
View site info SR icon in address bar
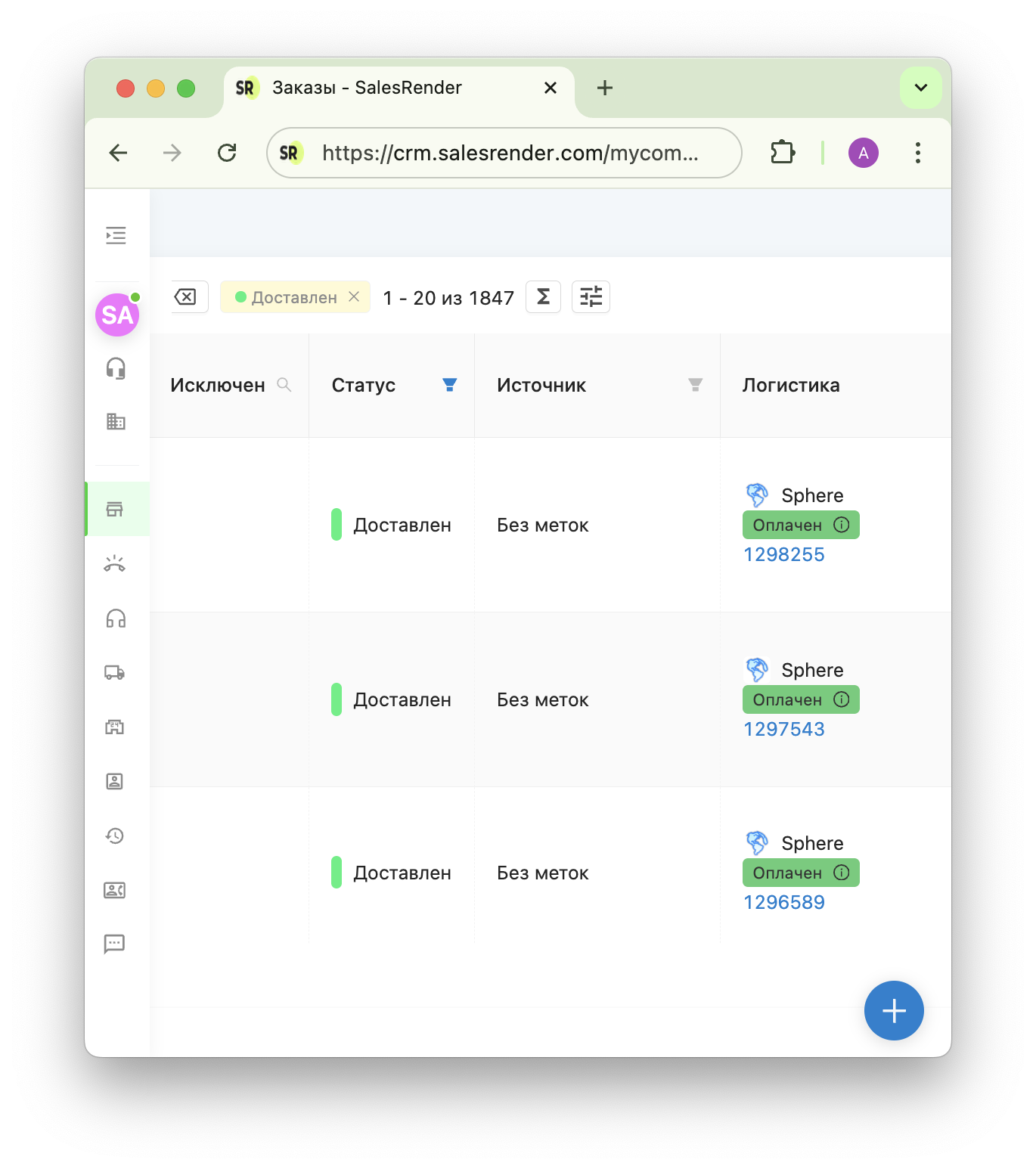tap(290, 153)
